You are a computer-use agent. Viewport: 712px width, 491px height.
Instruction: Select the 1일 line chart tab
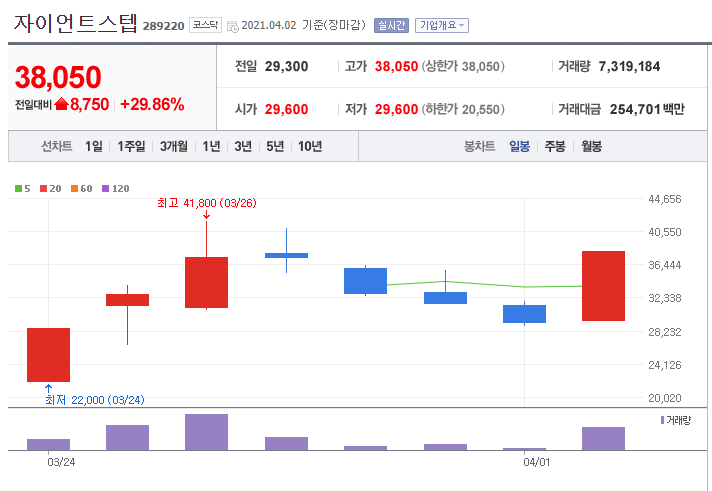94,146
